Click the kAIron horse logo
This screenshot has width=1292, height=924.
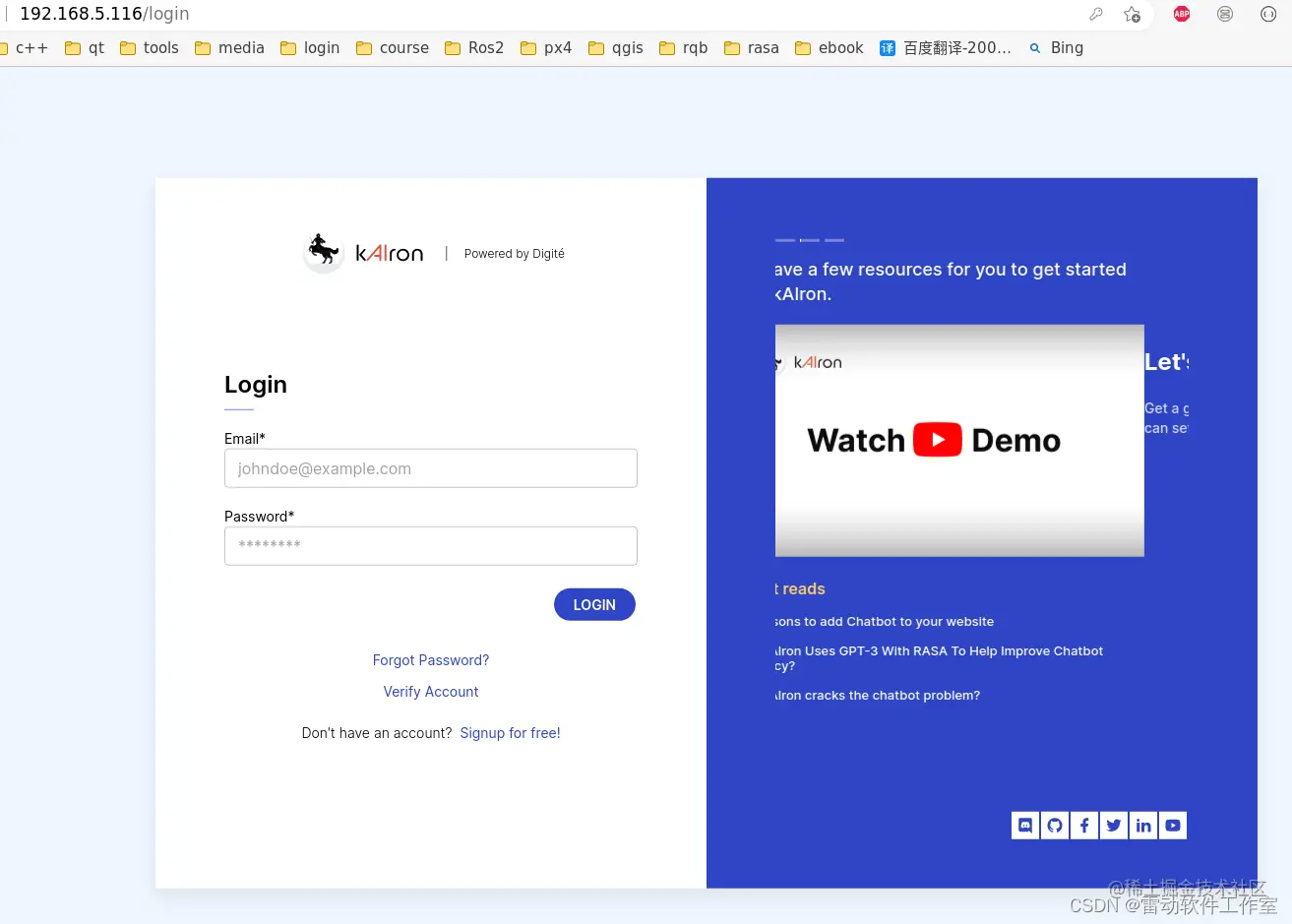pyautogui.click(x=323, y=253)
